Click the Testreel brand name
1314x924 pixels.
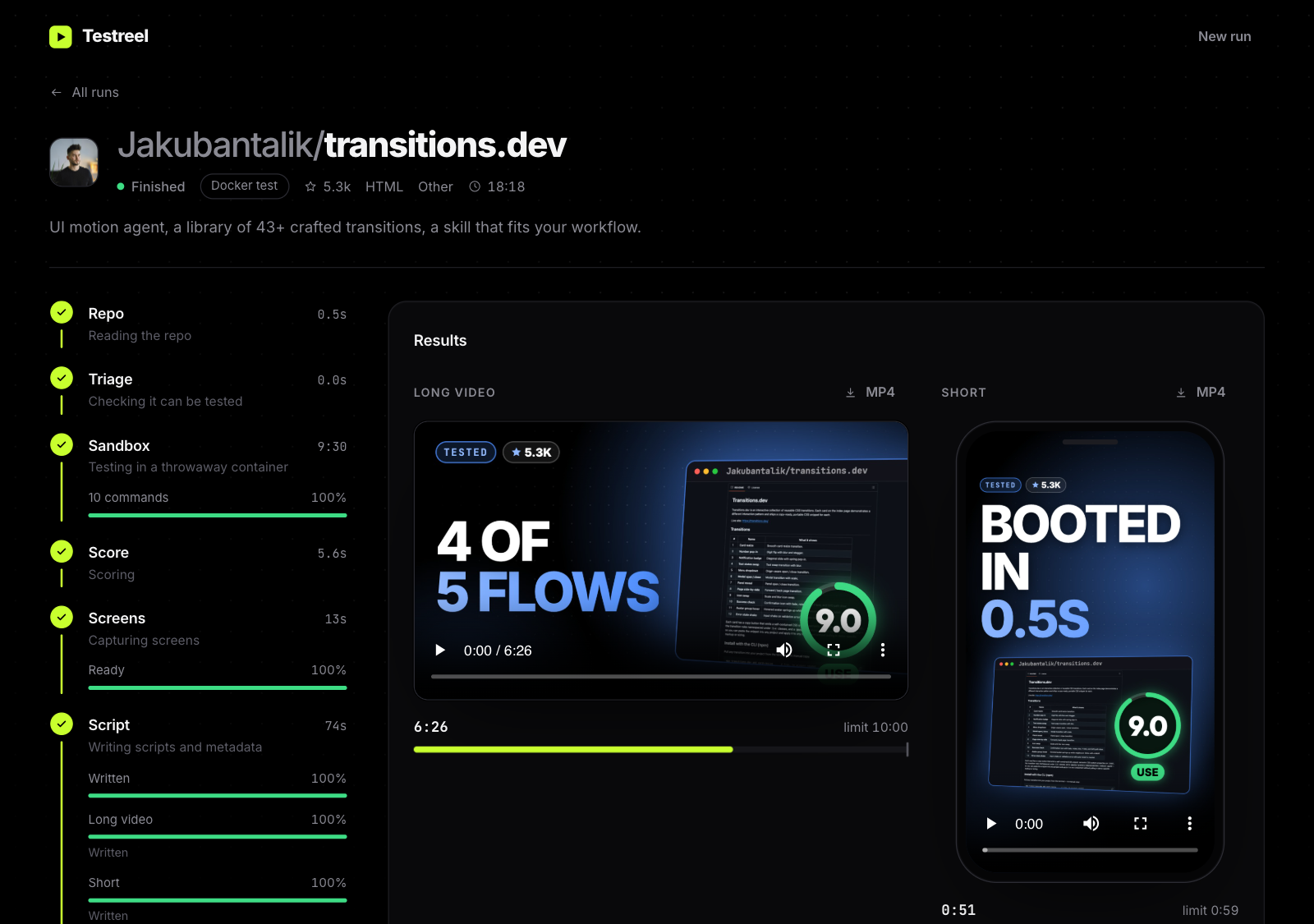(x=116, y=36)
